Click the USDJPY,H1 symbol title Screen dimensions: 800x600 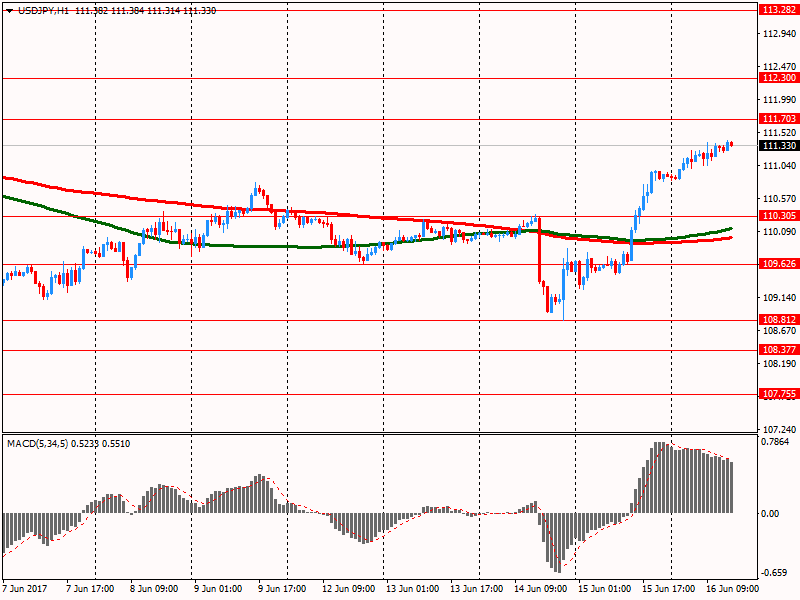pos(43,11)
